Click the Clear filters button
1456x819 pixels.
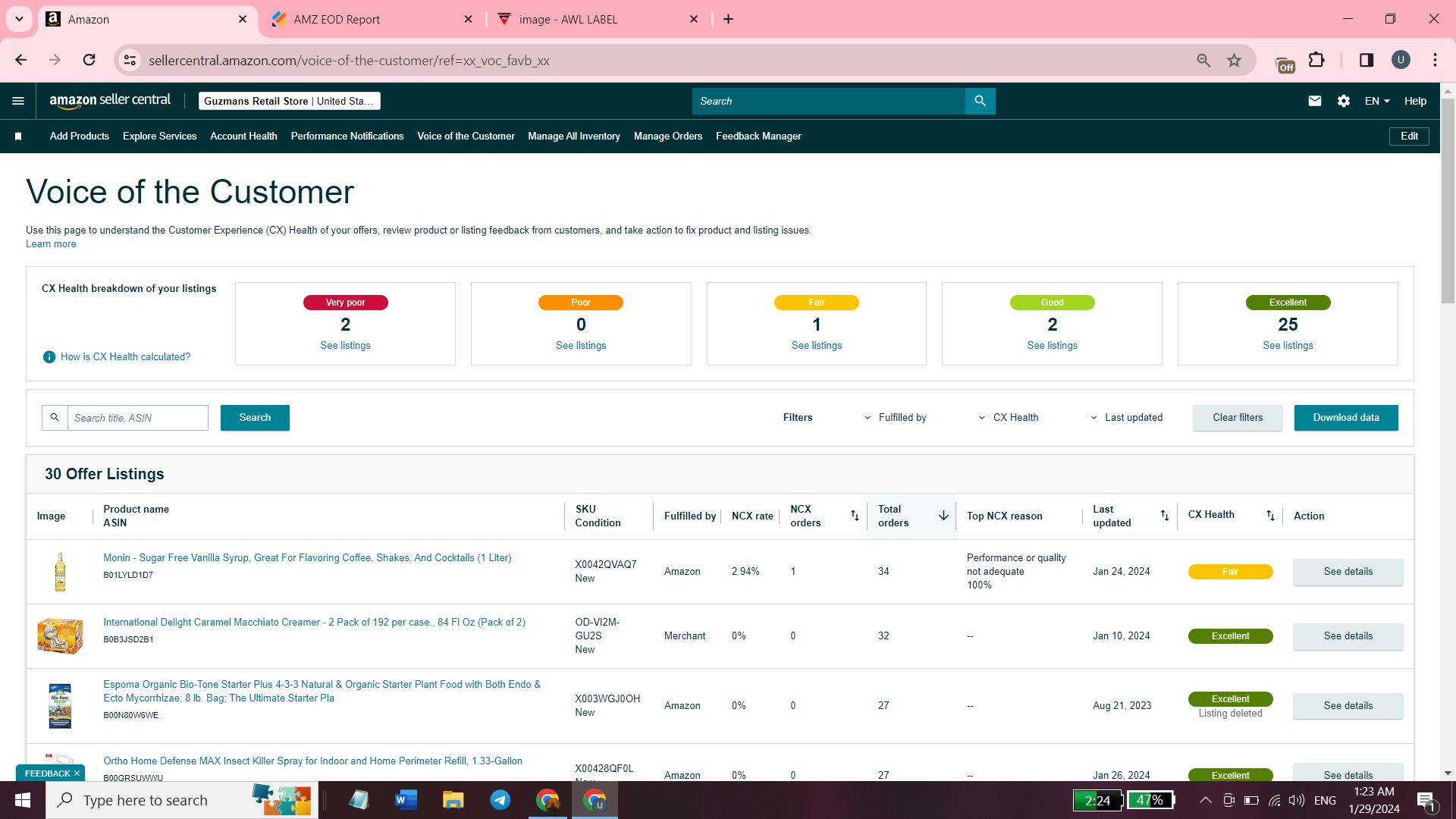click(1238, 418)
